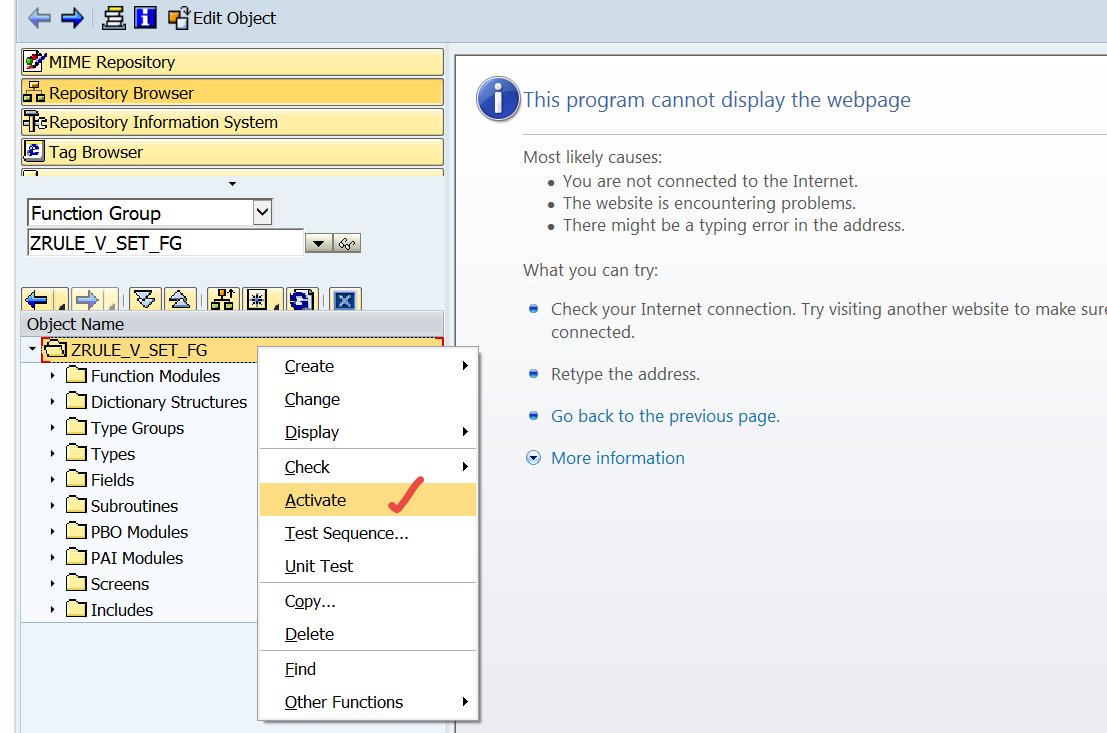This screenshot has height=733, width=1107.
Task: Click the 'Retype the address.' text
Action: point(626,374)
